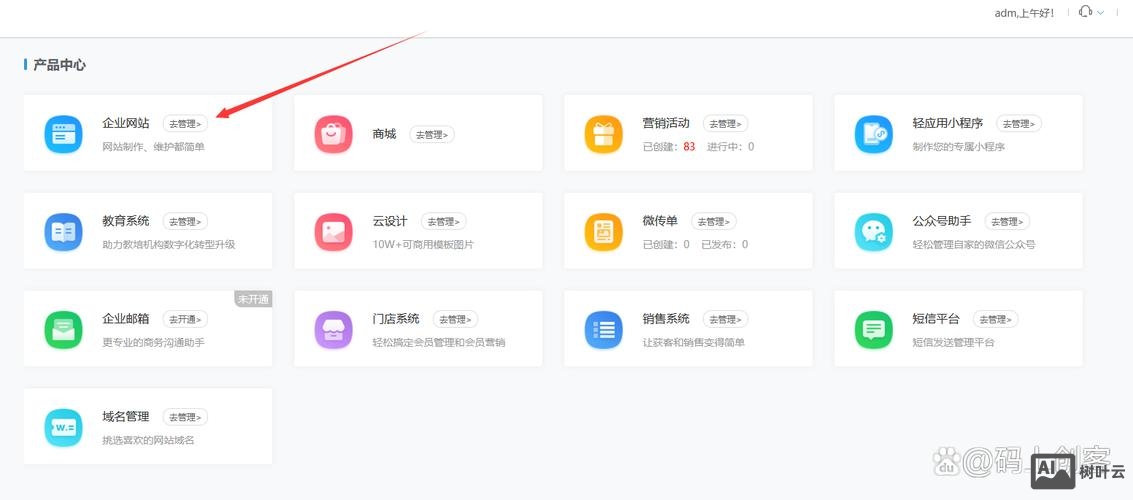1133x500 pixels.
Task: Click the 短信平台 title text
Action: click(936, 318)
